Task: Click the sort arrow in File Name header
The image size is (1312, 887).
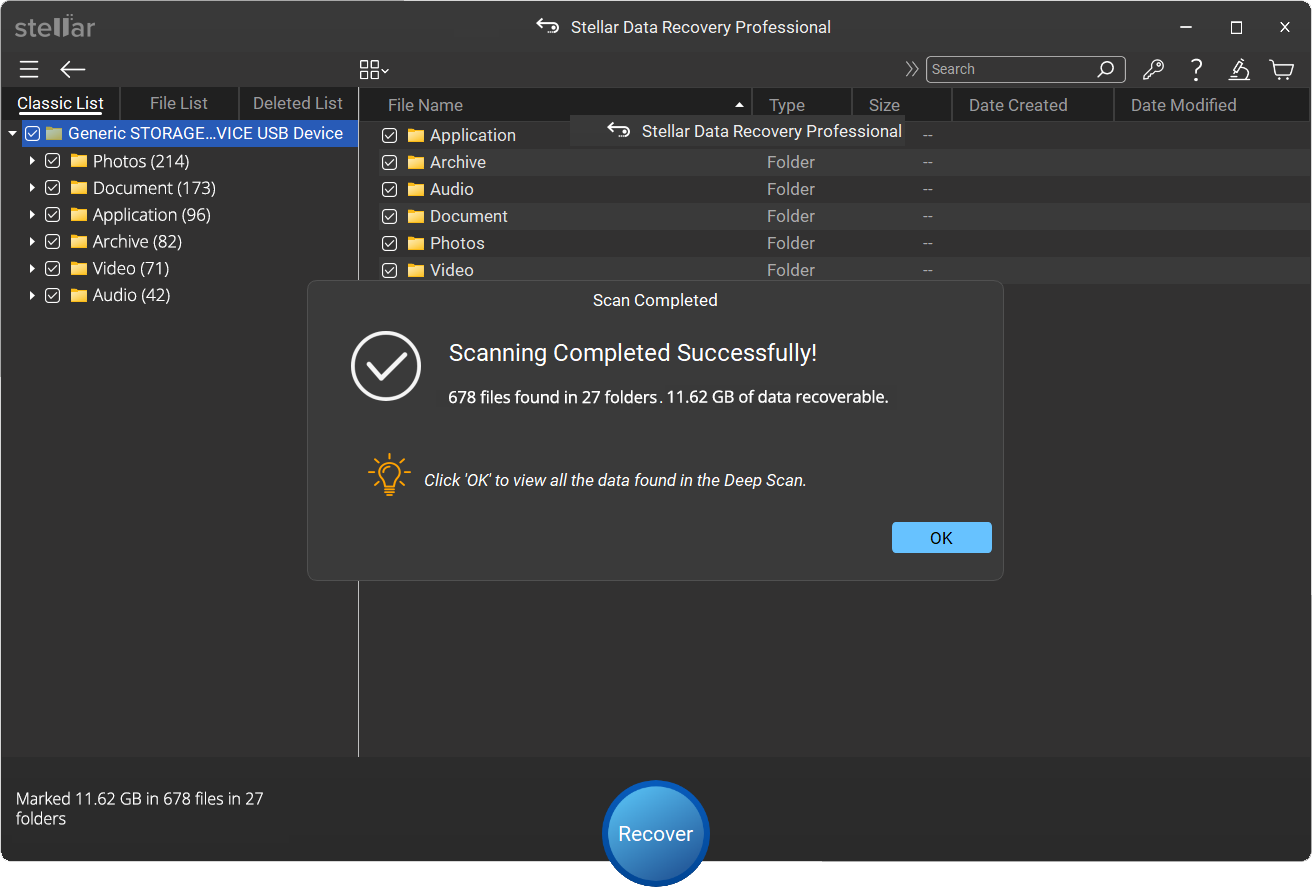Action: [x=739, y=105]
